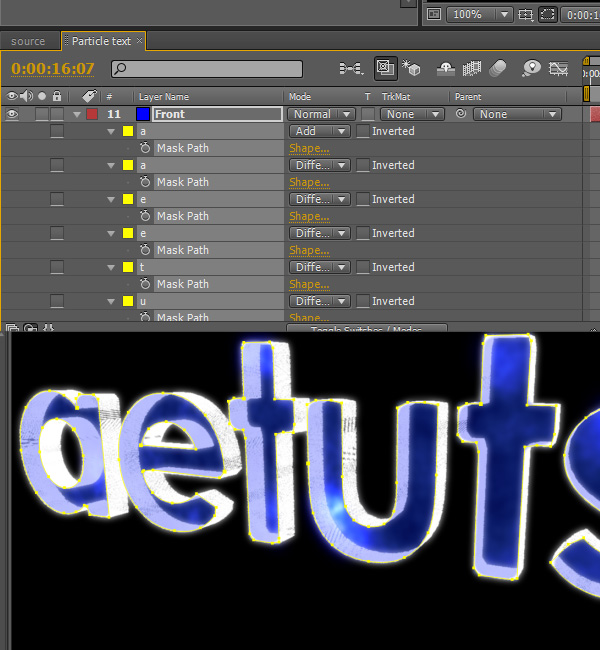Click the TrkMat column header
Image resolution: width=600 pixels, height=650 pixels.
[x=396, y=97]
